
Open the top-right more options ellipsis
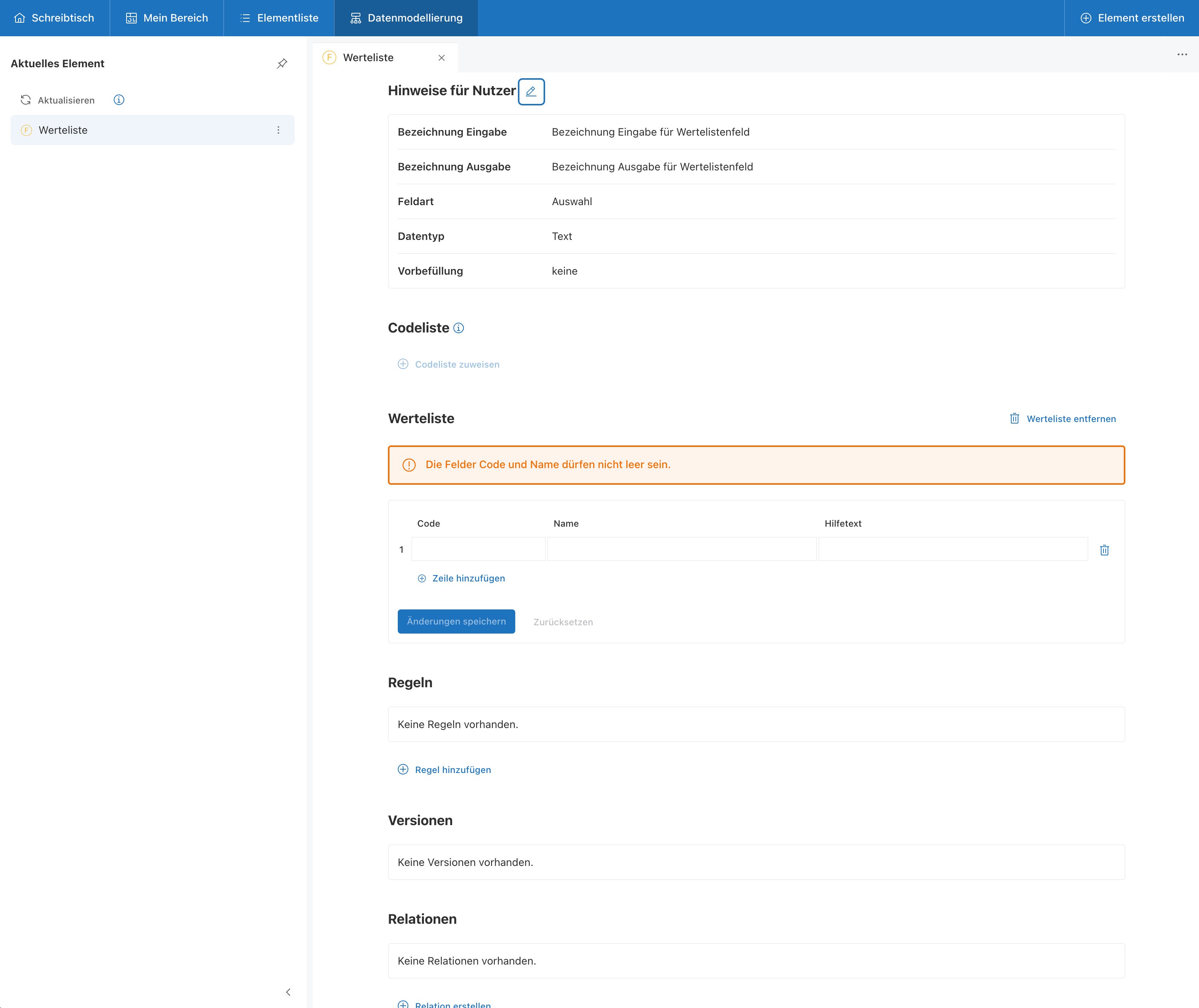coord(1182,55)
